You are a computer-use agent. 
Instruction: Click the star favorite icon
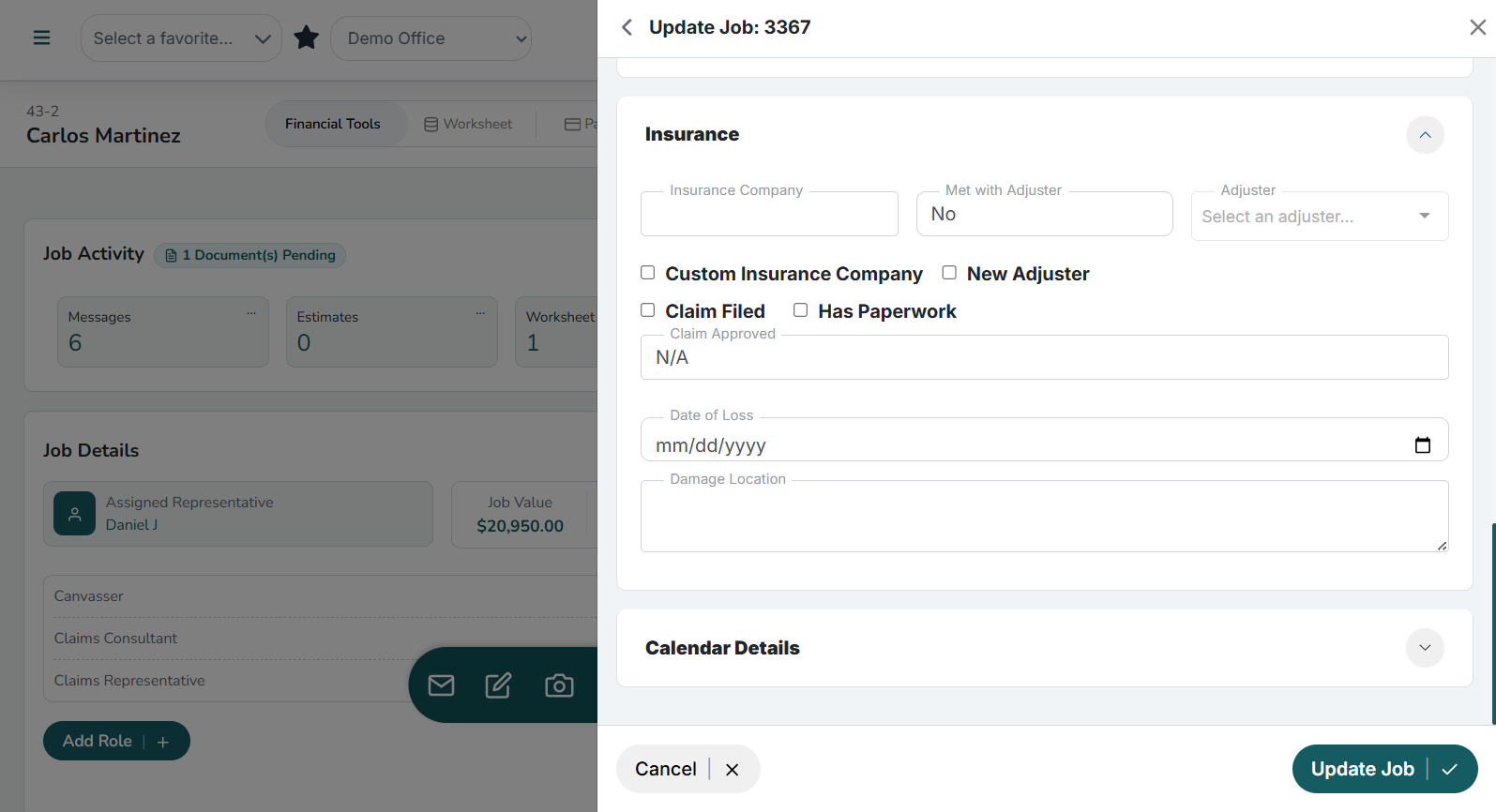(307, 38)
